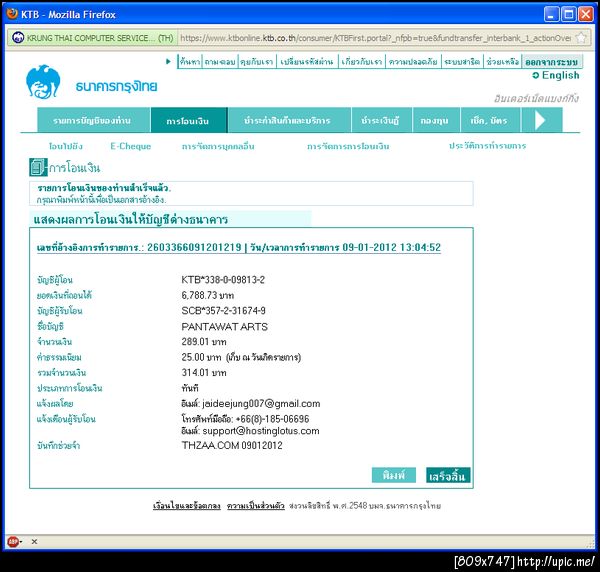Click email support@hostinglotus.com
The image size is (600, 572).
261,430
